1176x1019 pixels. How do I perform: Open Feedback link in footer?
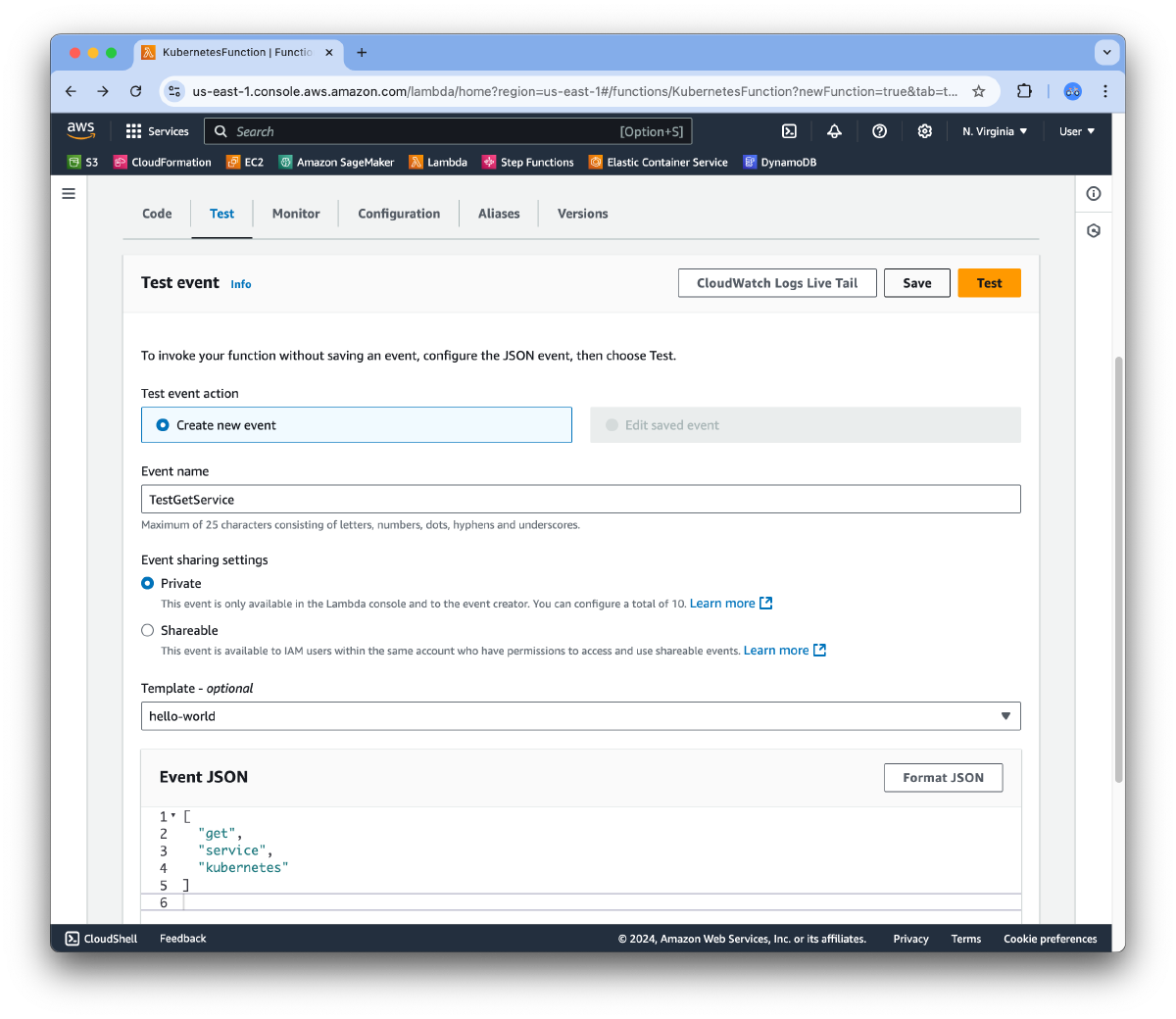(183, 939)
